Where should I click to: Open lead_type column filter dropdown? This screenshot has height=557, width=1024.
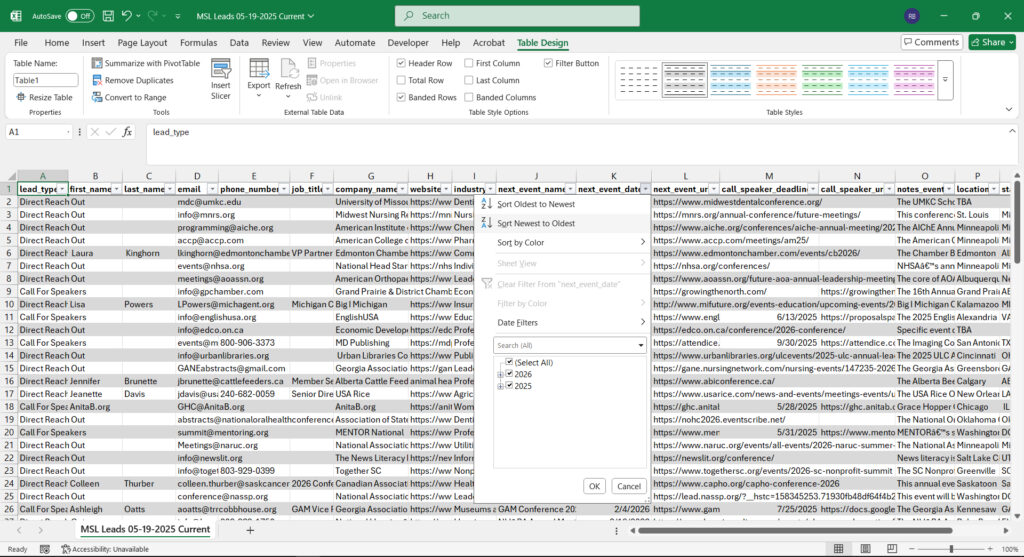(63, 189)
